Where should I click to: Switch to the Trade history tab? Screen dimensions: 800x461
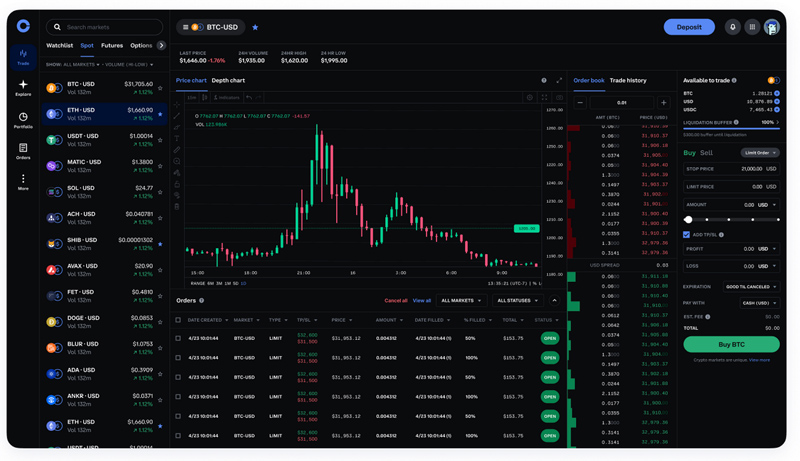click(628, 80)
